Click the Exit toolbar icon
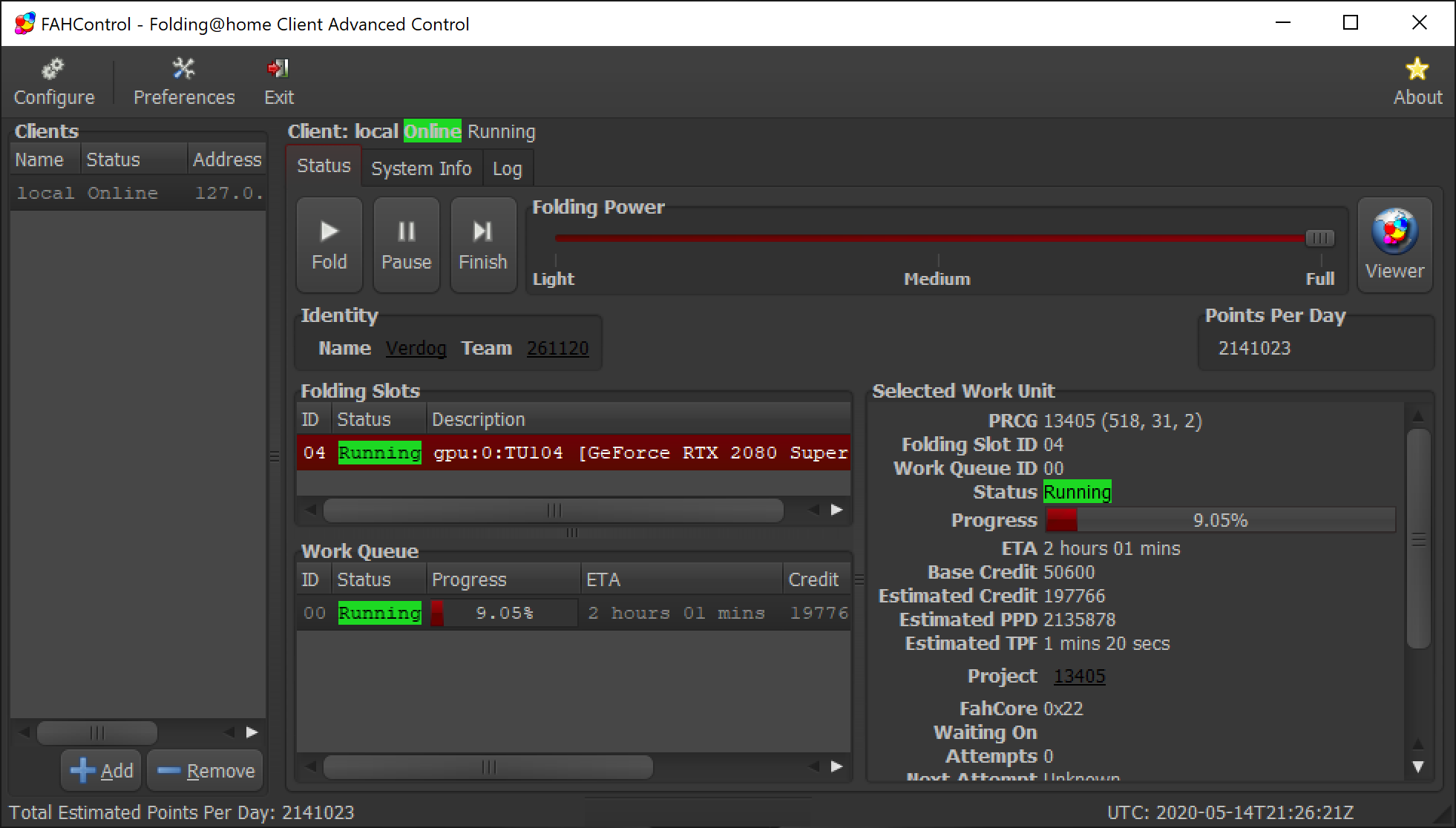 tap(278, 82)
